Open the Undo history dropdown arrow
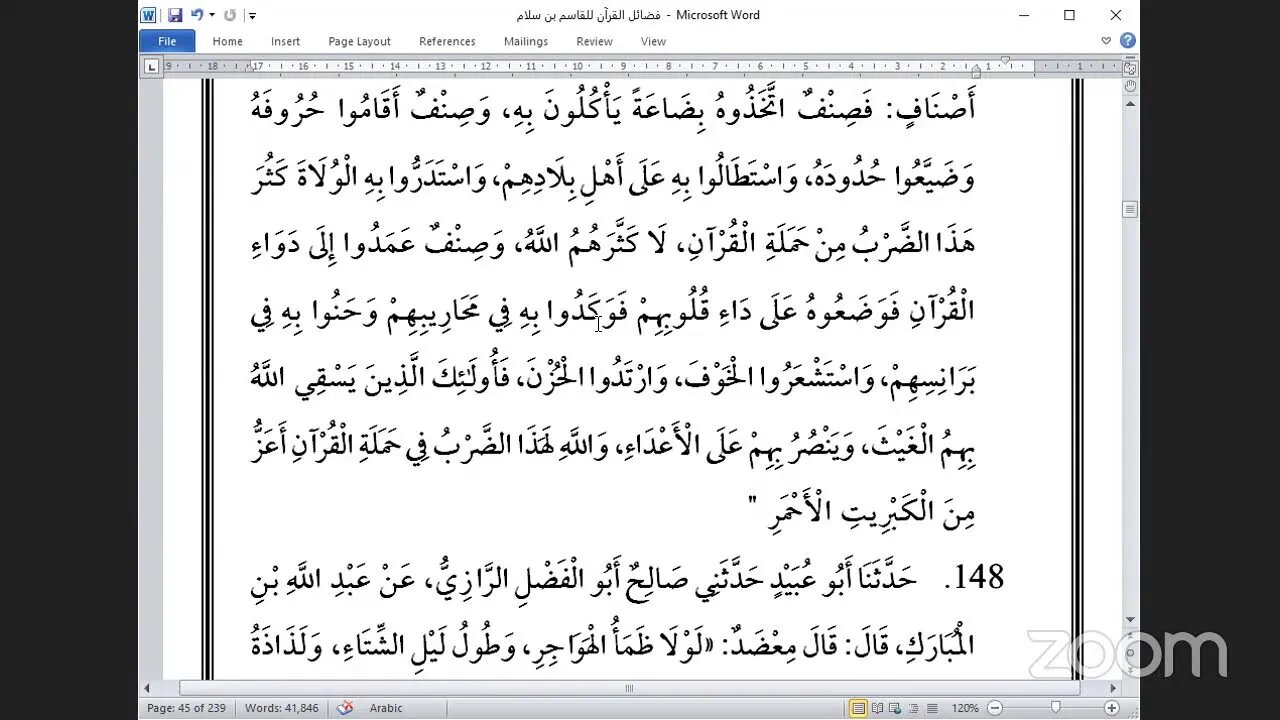Viewport: 1280px width, 720px height. point(212,15)
